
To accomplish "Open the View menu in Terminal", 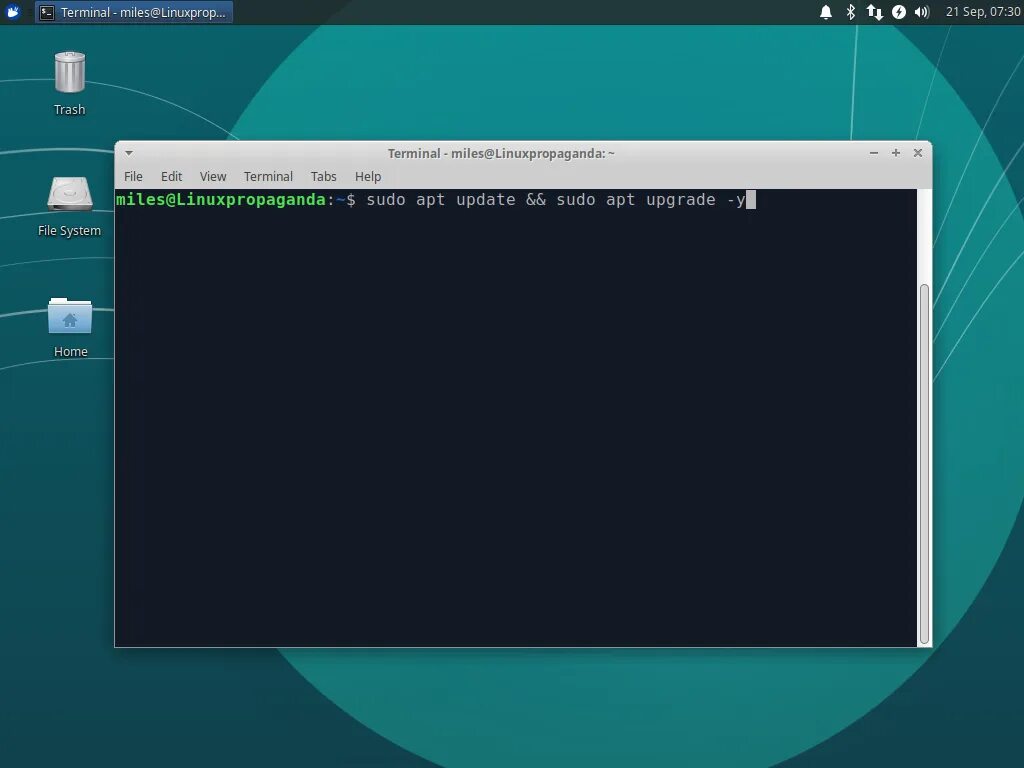I will 213,176.
